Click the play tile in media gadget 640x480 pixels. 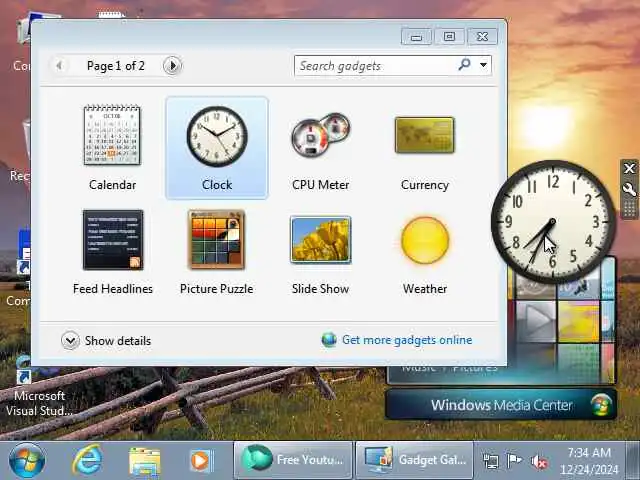(x=536, y=321)
